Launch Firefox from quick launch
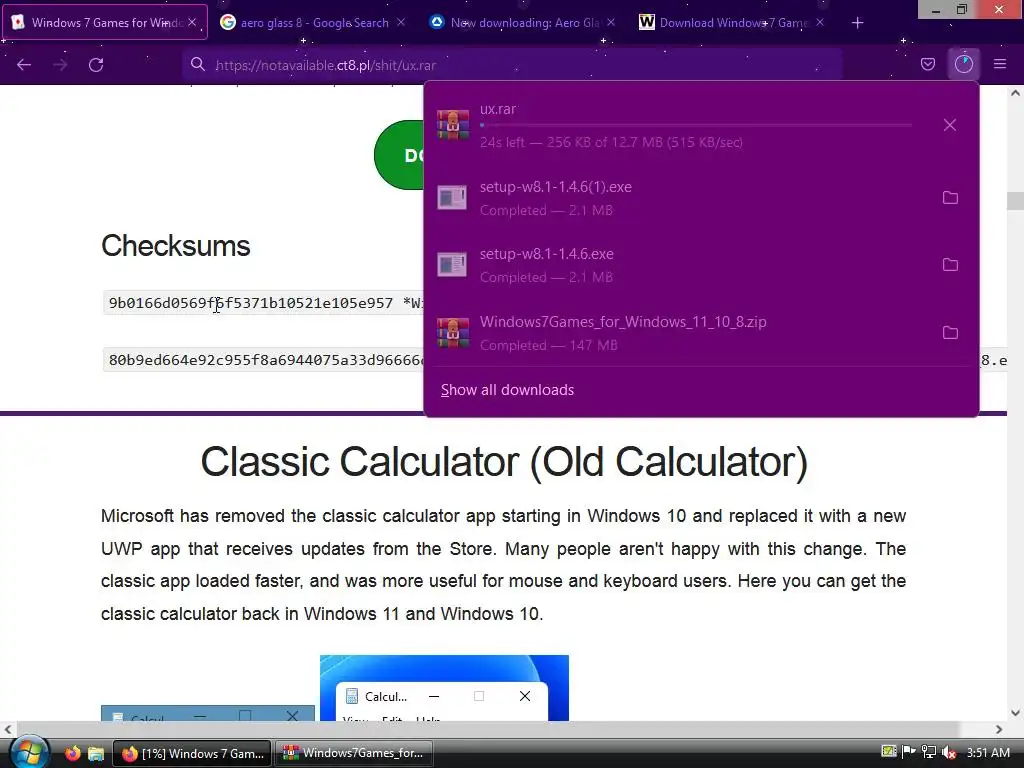 72,753
